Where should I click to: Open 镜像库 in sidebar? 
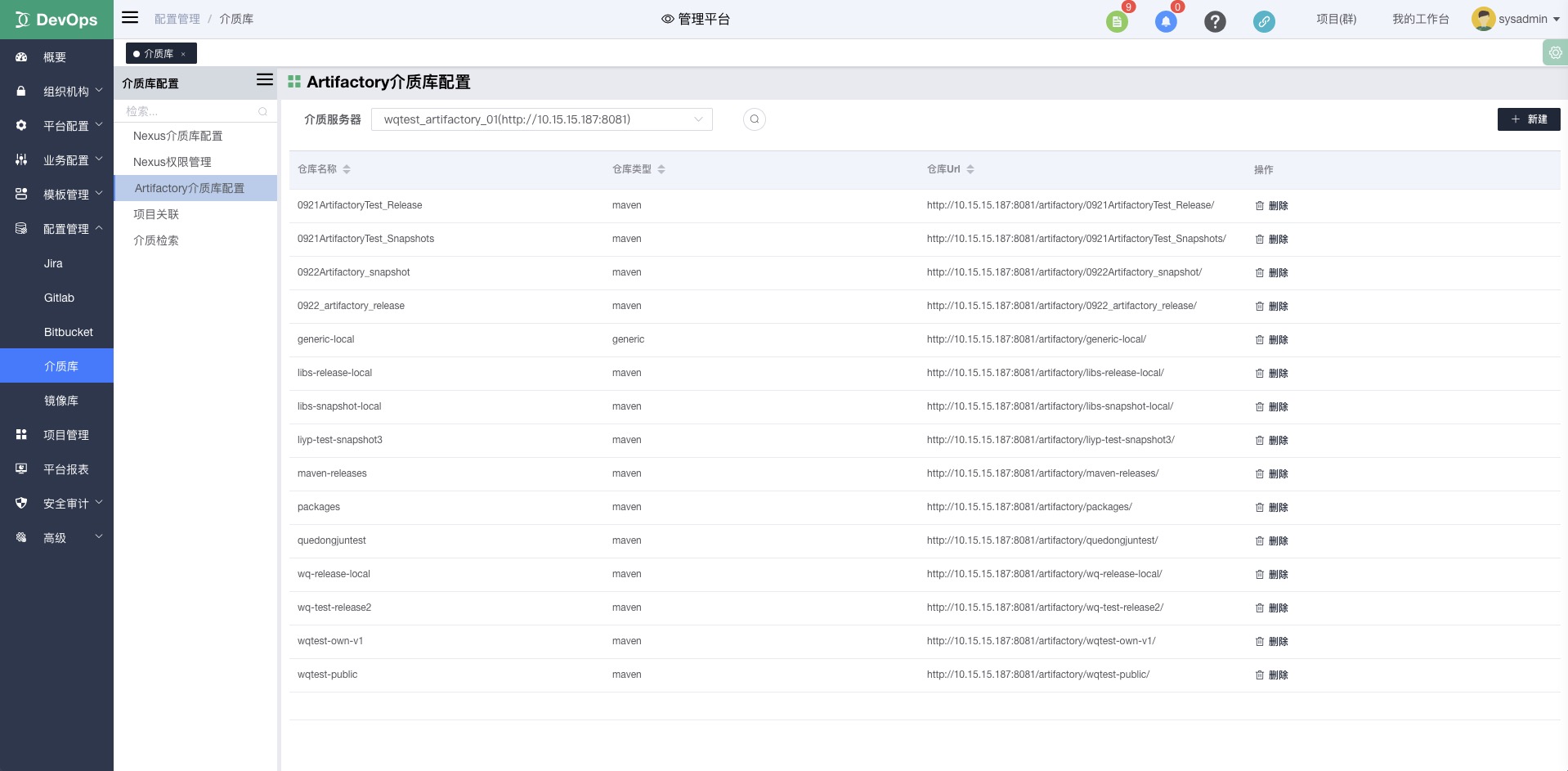[56, 401]
